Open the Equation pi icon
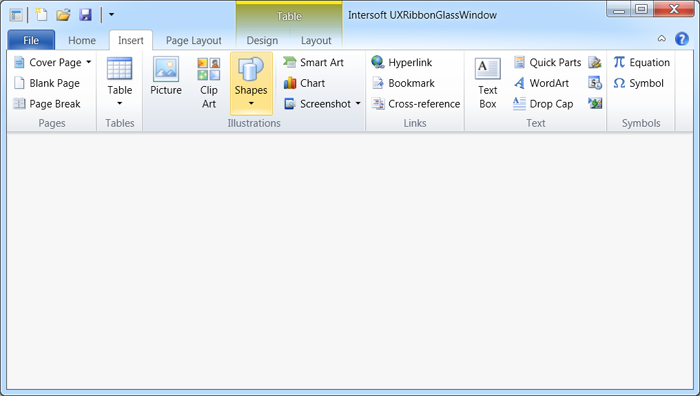The height and width of the screenshot is (396, 700). (619, 62)
